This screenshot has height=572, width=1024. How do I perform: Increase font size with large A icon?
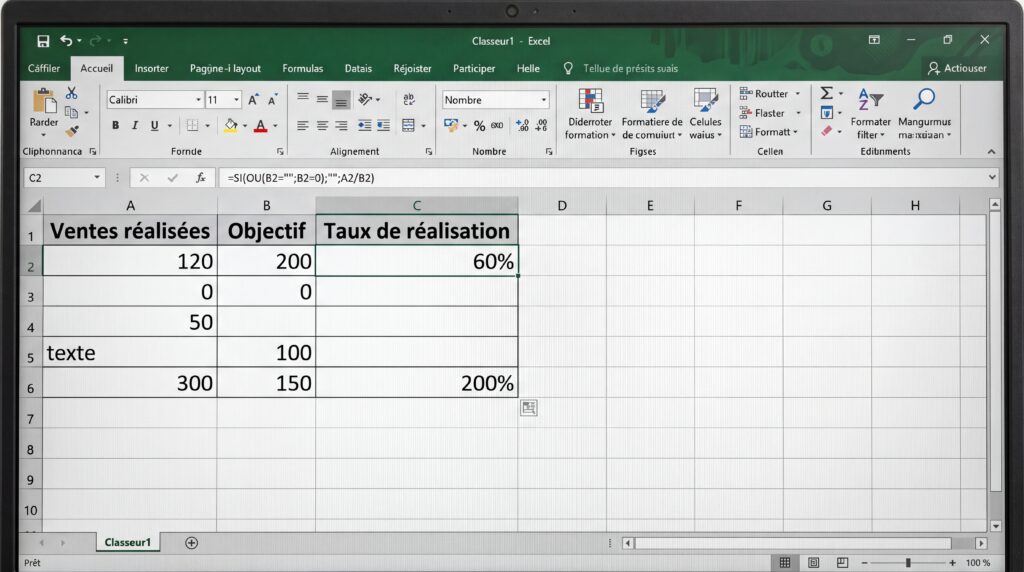(253, 100)
